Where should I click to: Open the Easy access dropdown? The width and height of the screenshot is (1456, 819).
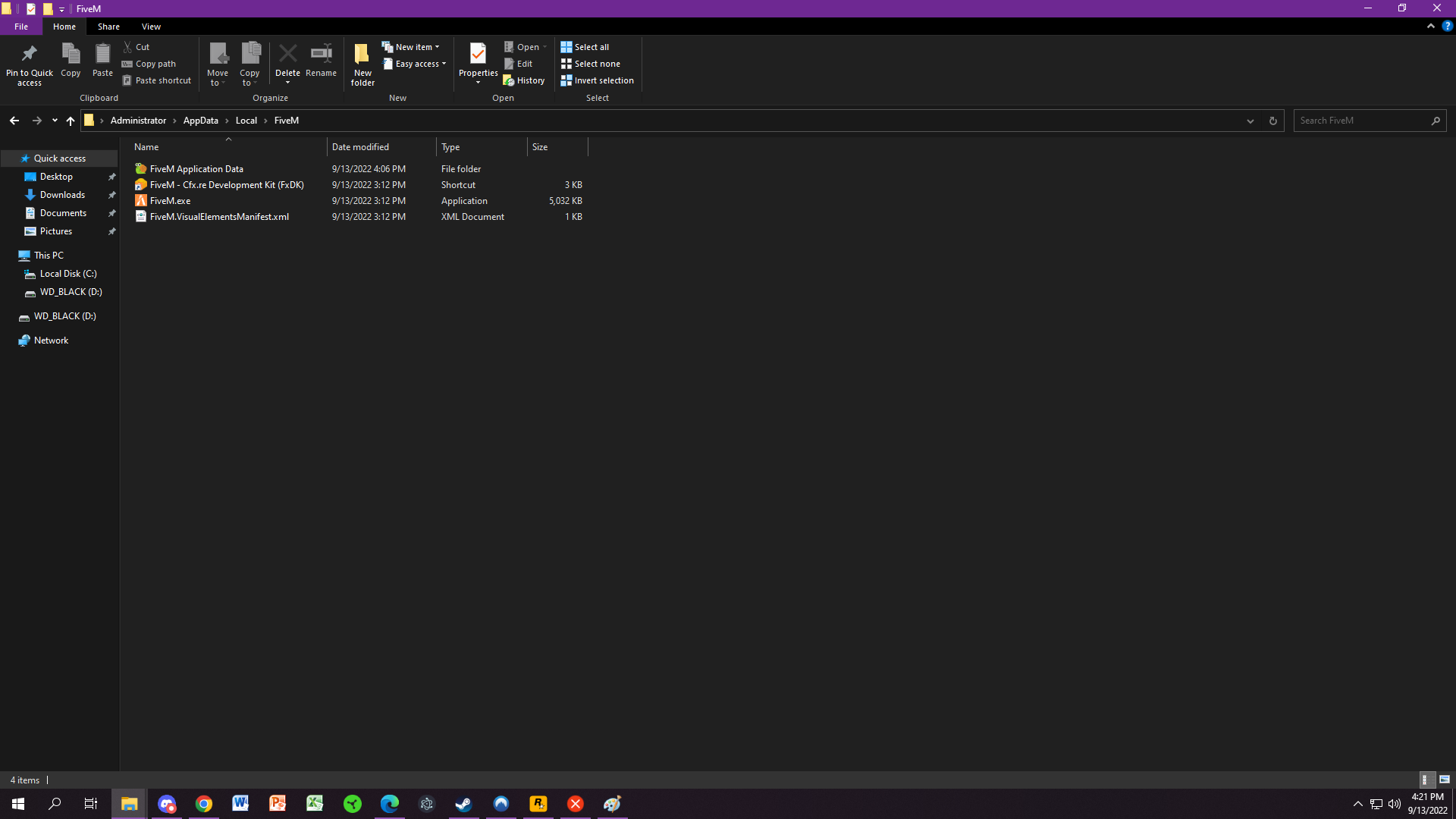[x=414, y=64]
